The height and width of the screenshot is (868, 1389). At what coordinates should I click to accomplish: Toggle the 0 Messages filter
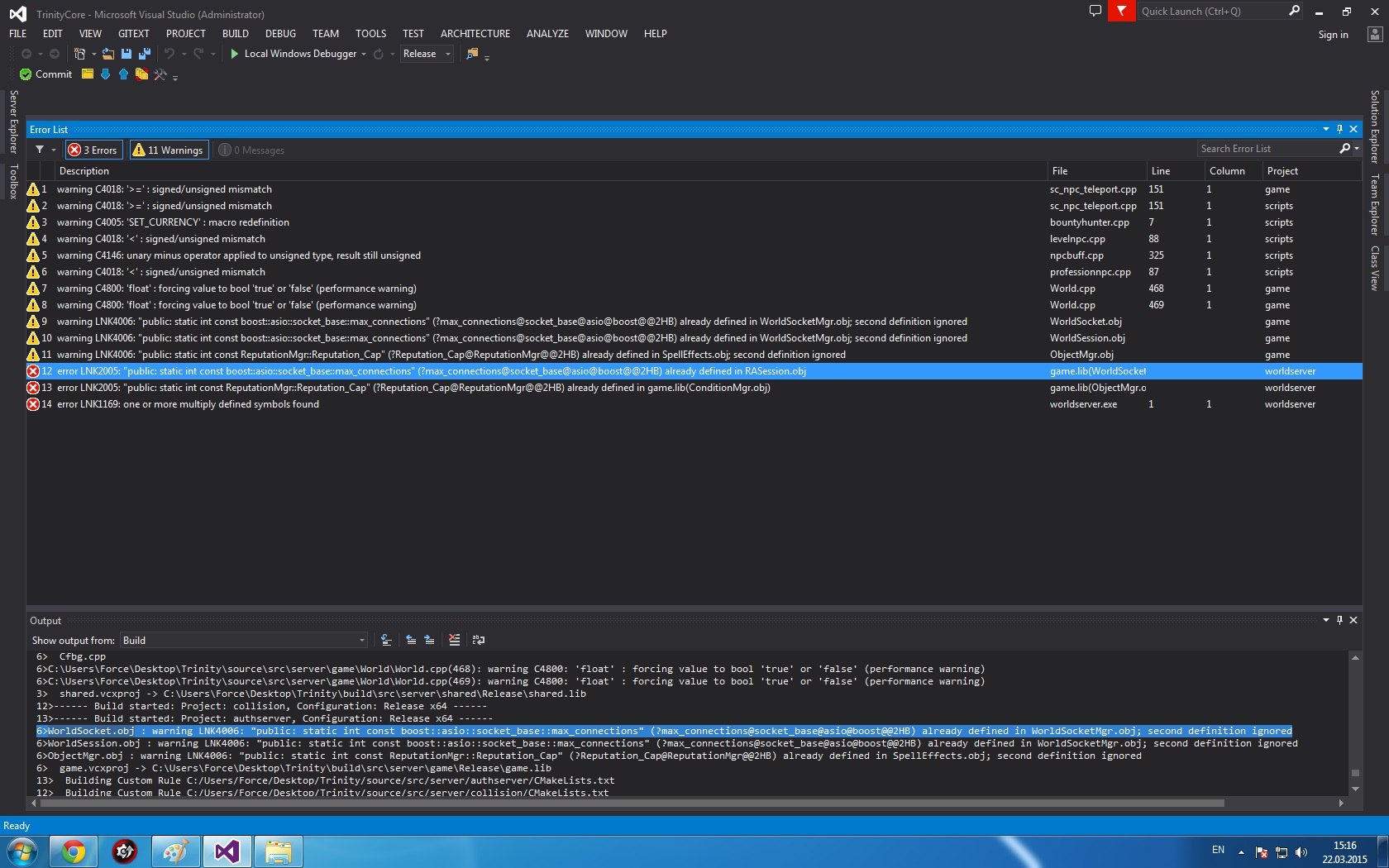click(251, 150)
